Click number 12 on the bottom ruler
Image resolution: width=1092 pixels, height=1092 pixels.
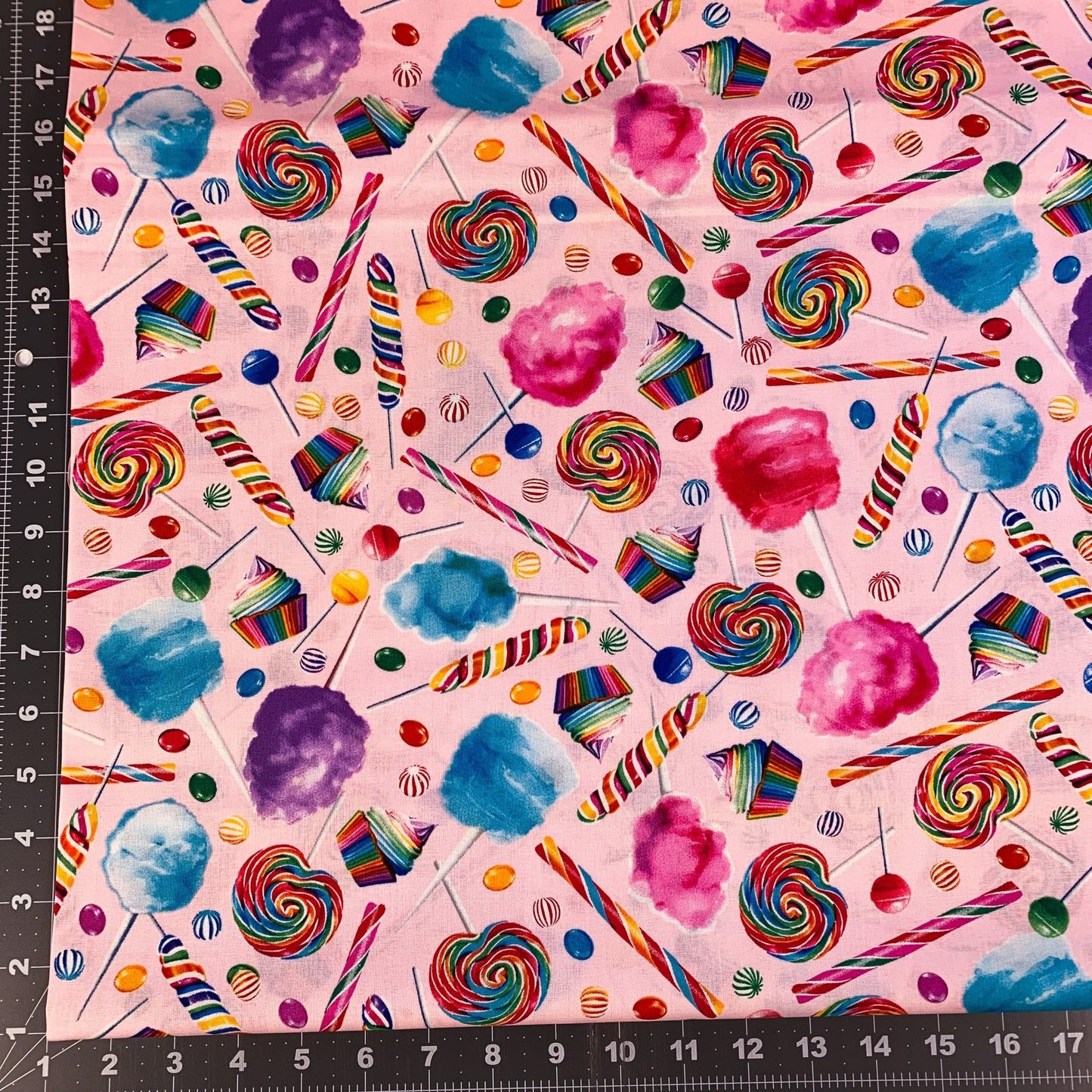pos(752,1048)
